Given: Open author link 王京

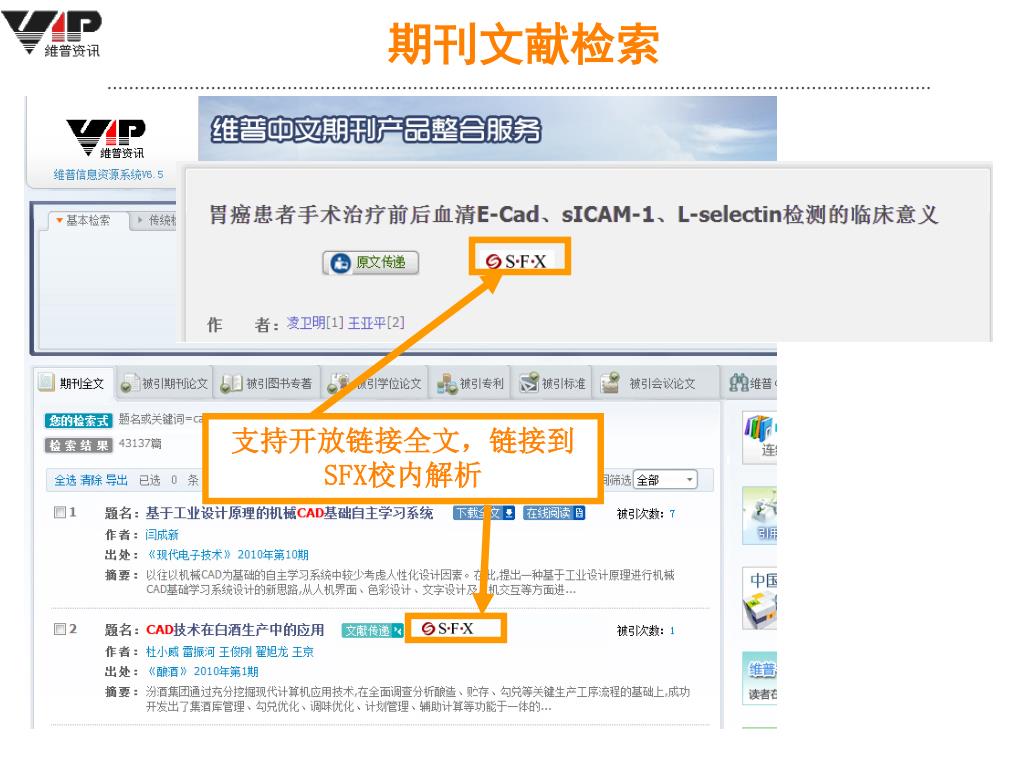Looking at the screenshot, I should (303, 652).
